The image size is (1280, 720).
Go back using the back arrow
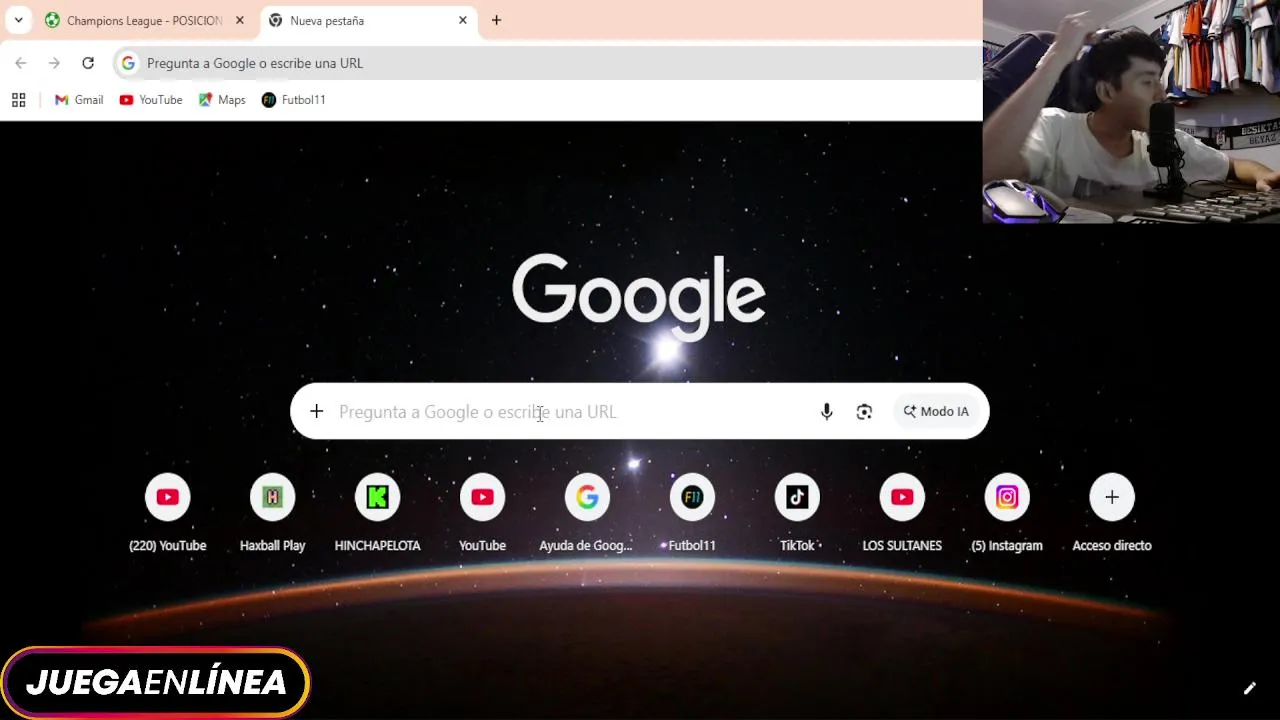tap(21, 63)
